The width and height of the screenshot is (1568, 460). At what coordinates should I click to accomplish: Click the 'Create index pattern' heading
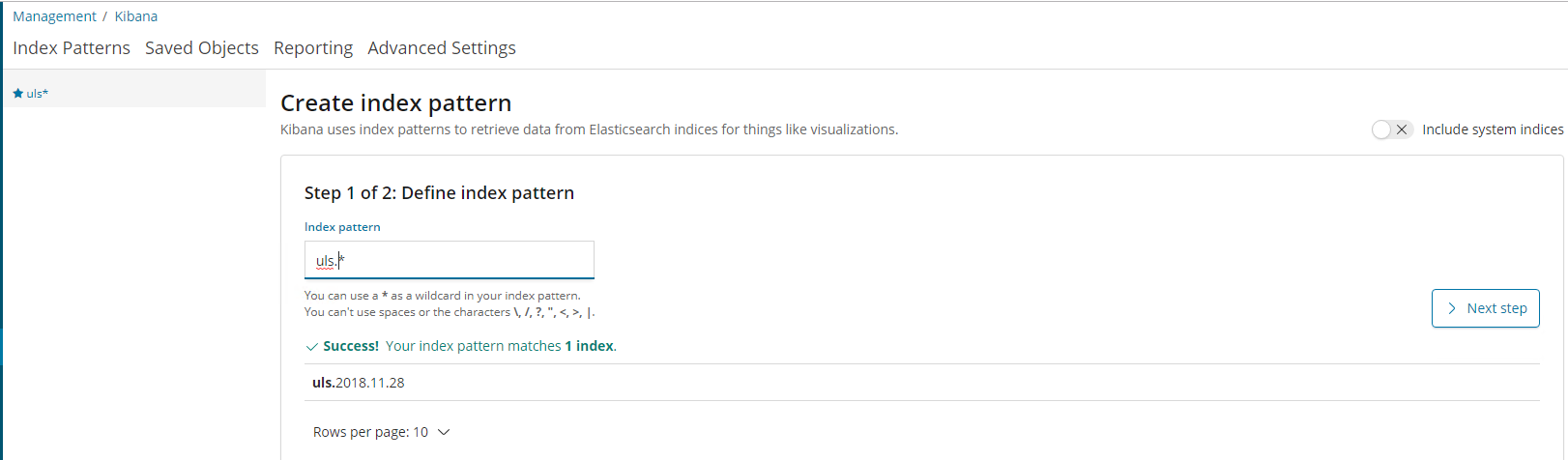[x=395, y=102]
